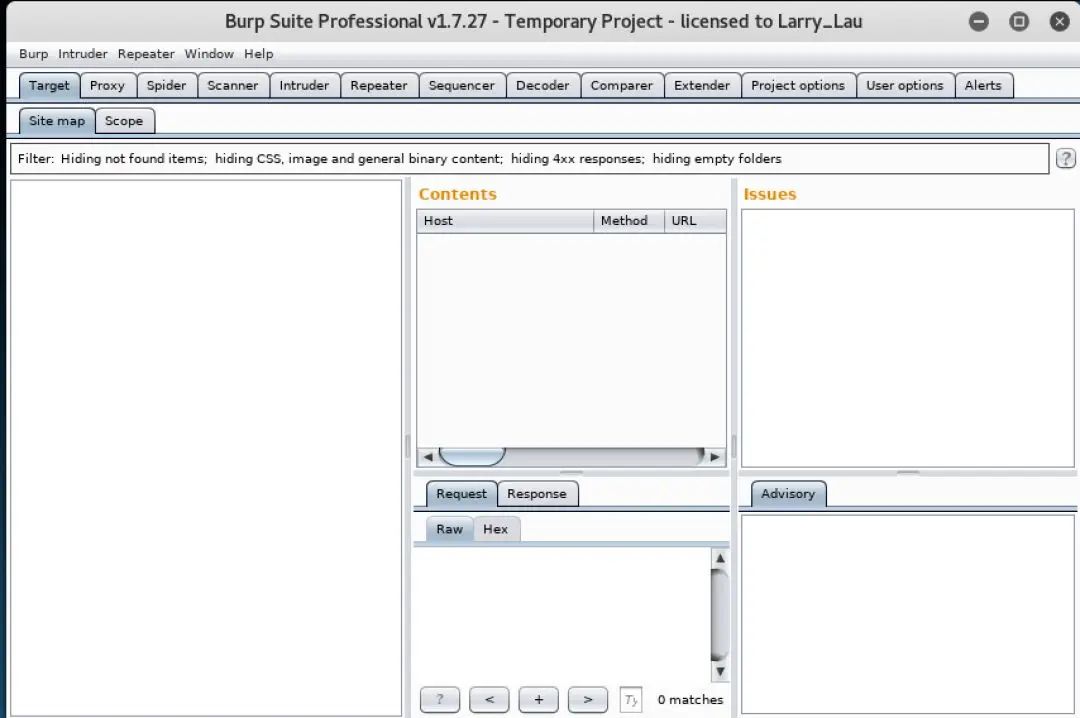Switch to the Sequencer tab

click(461, 85)
